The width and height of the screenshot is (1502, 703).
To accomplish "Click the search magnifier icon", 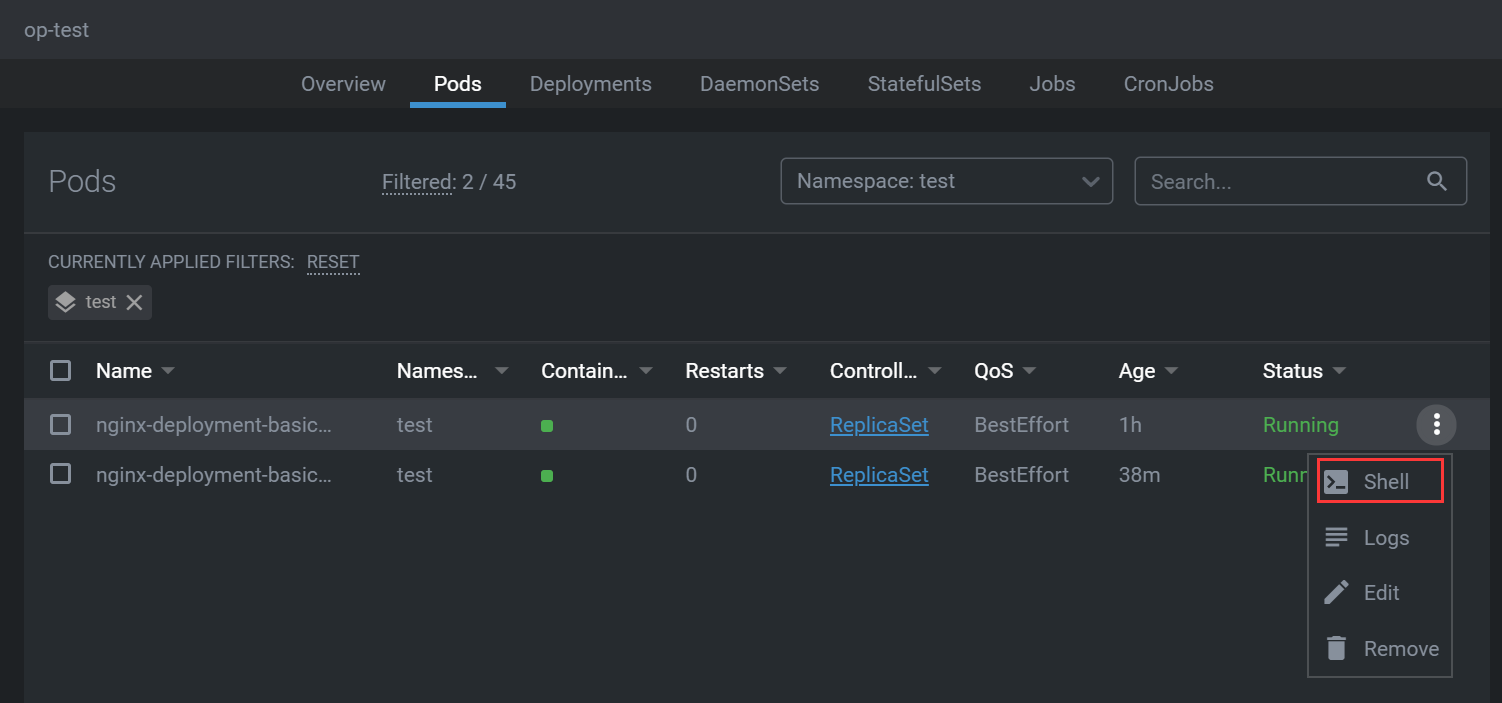I will coord(1437,181).
